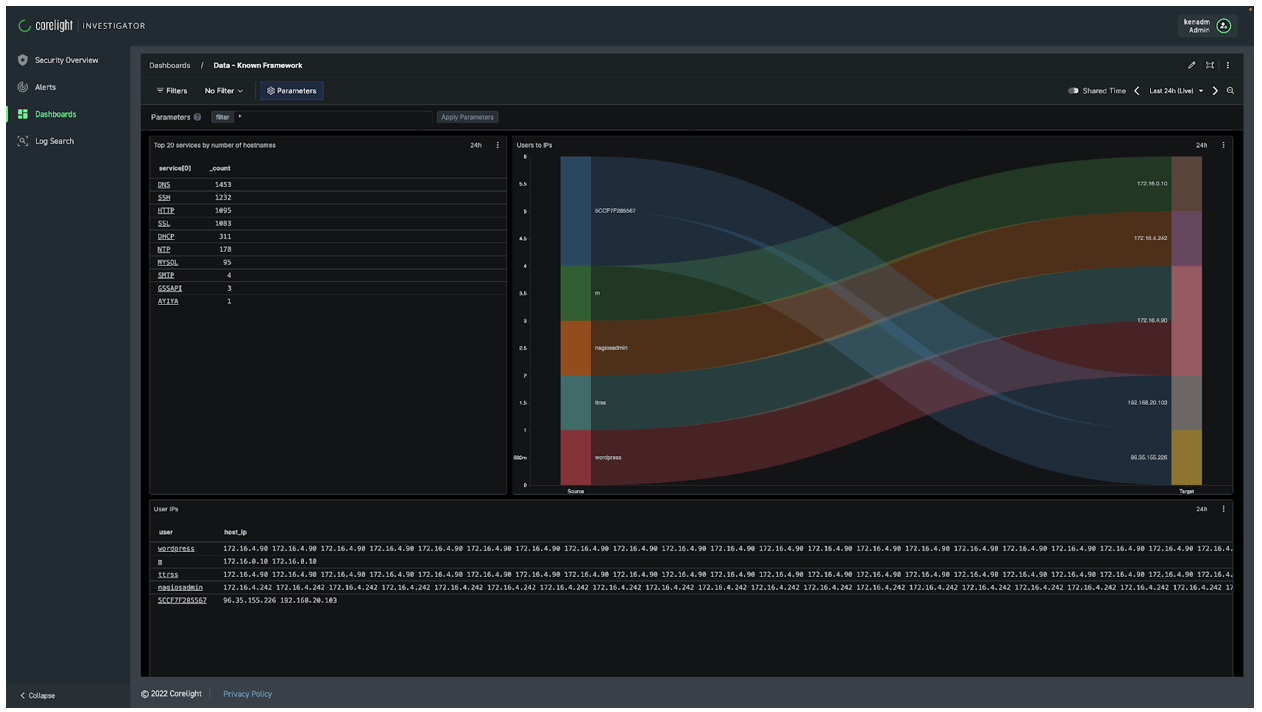Image resolution: width=1262 pixels, height=712 pixels.
Task: Click the Parameters help question icon
Action: click(x=197, y=117)
